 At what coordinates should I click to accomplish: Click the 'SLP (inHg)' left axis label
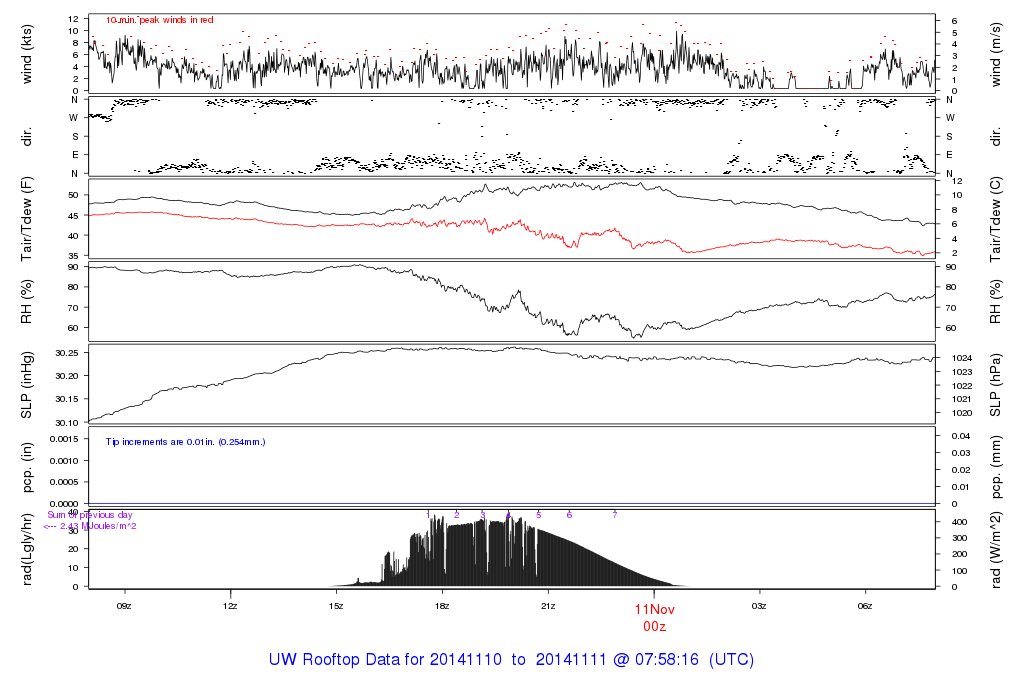(27, 385)
